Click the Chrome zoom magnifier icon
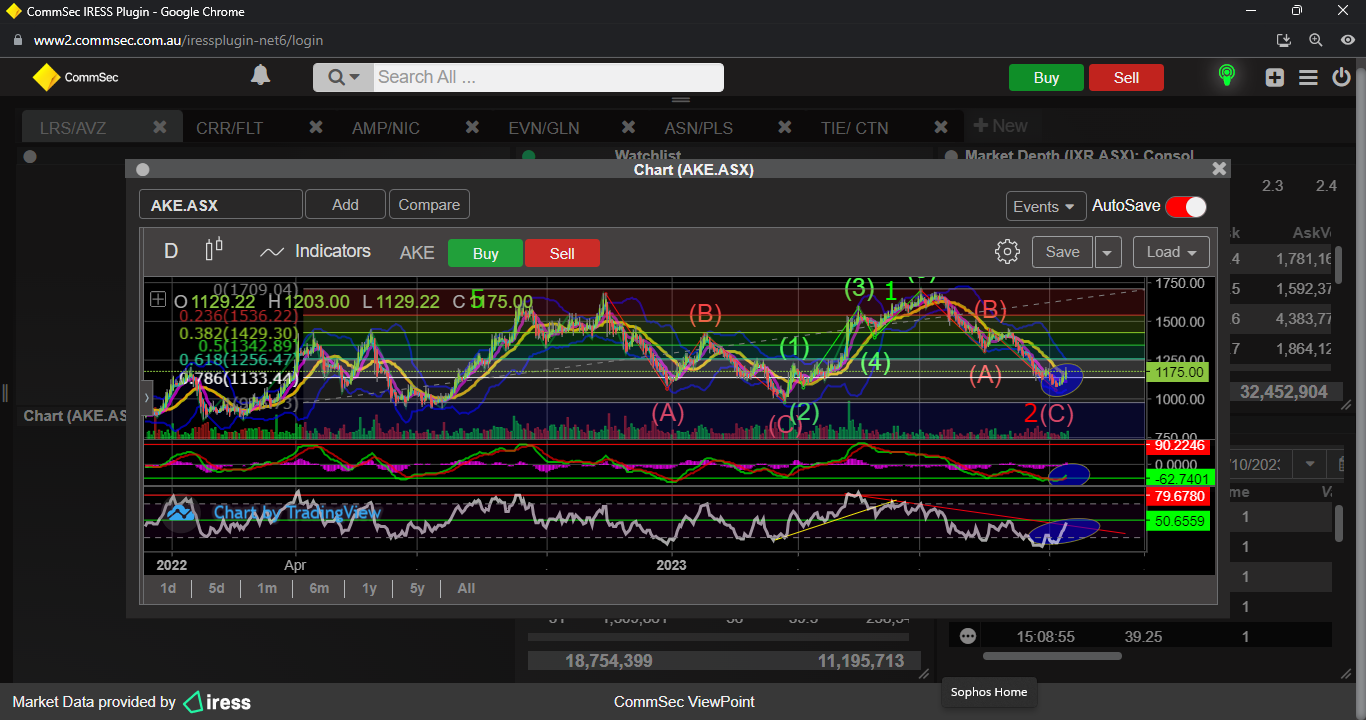Viewport: 1366px width, 720px height. (1316, 40)
